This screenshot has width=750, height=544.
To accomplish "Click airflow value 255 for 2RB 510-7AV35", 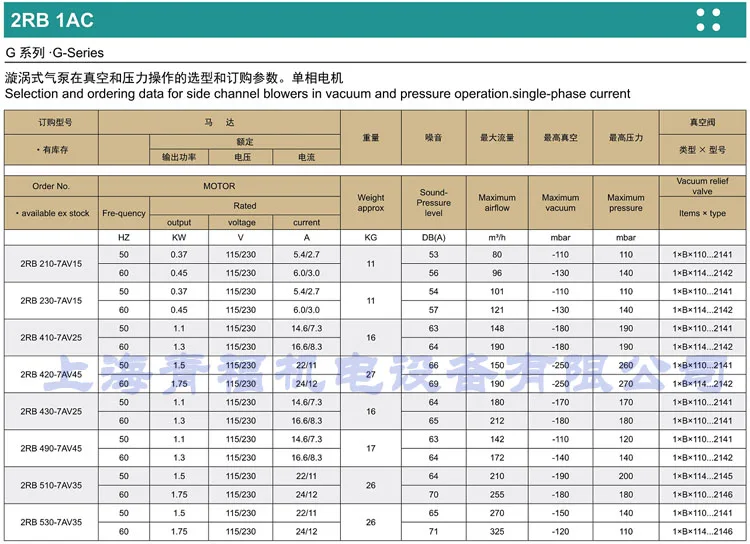I will pyautogui.click(x=497, y=495).
